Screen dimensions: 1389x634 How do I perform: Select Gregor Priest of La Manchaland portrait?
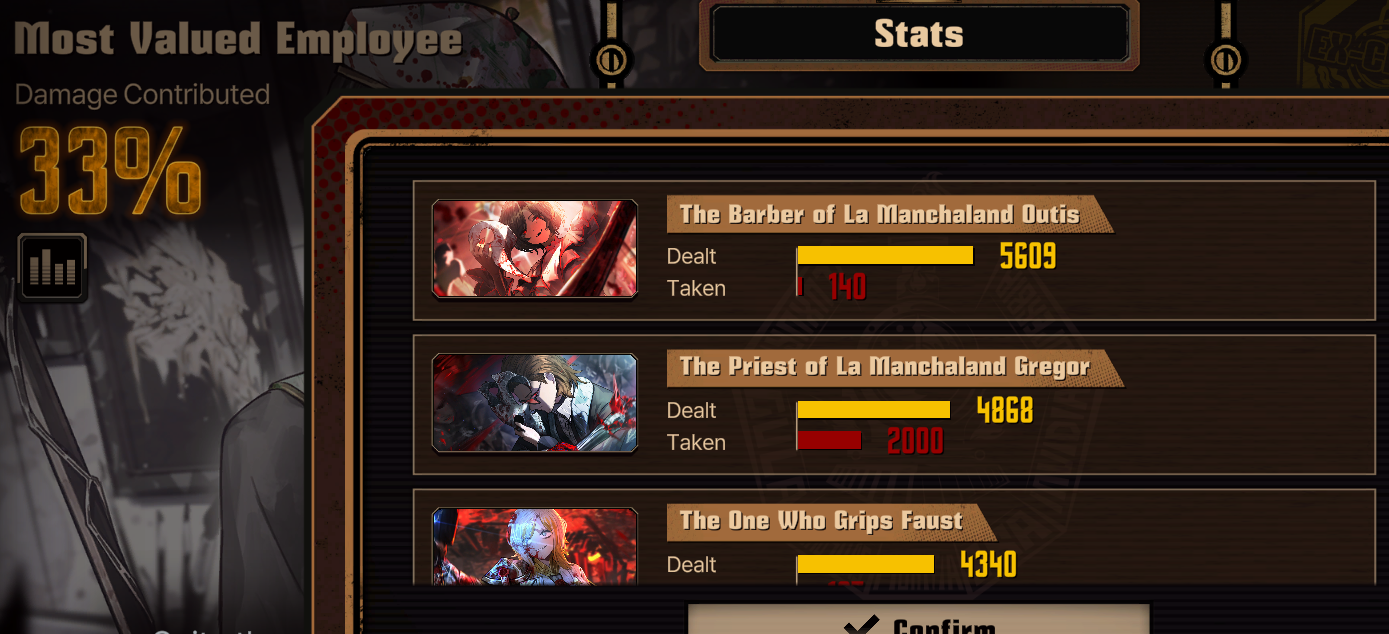coord(535,402)
